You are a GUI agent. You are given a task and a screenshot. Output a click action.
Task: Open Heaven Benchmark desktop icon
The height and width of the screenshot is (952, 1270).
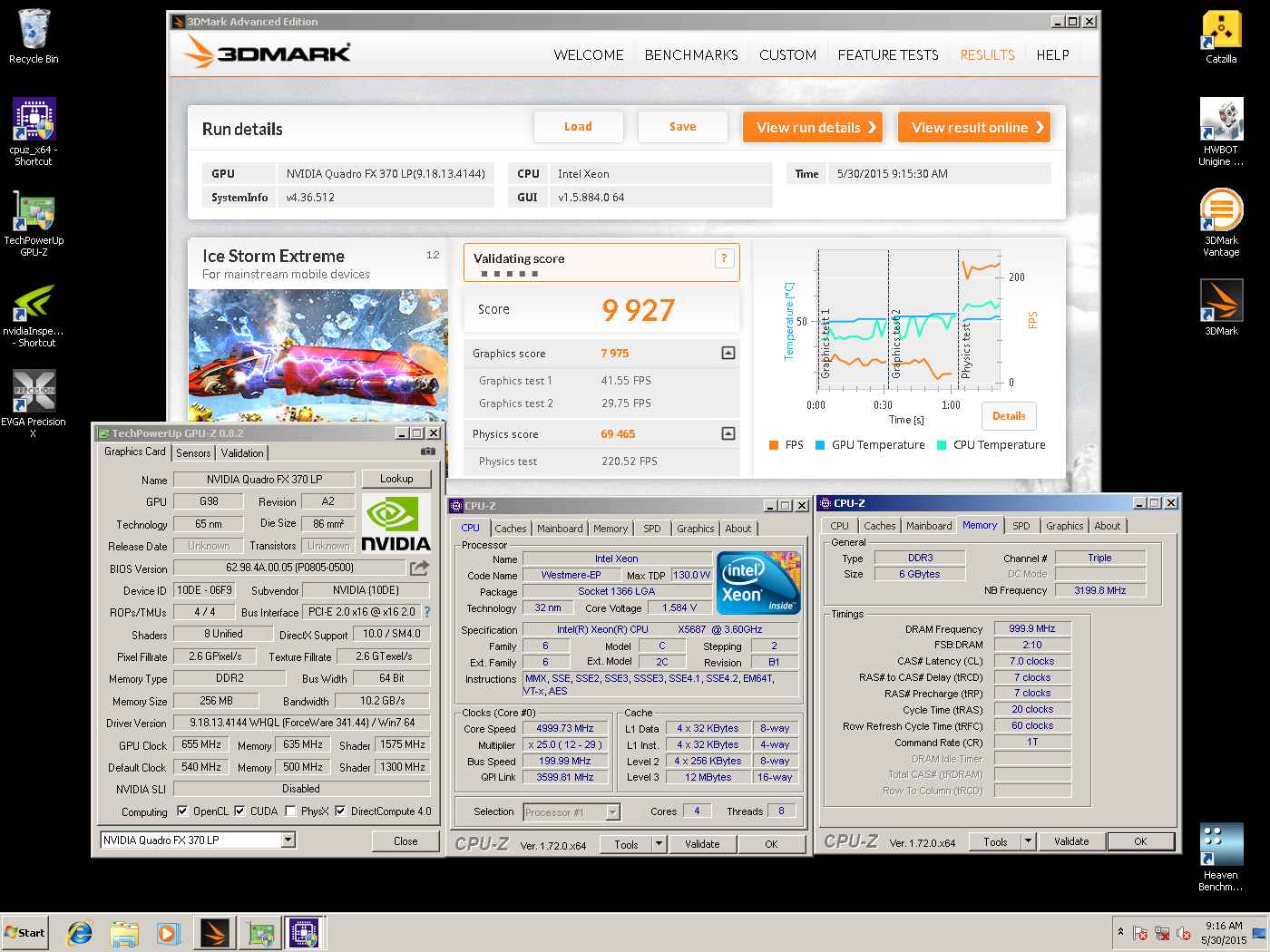pyautogui.click(x=1221, y=857)
